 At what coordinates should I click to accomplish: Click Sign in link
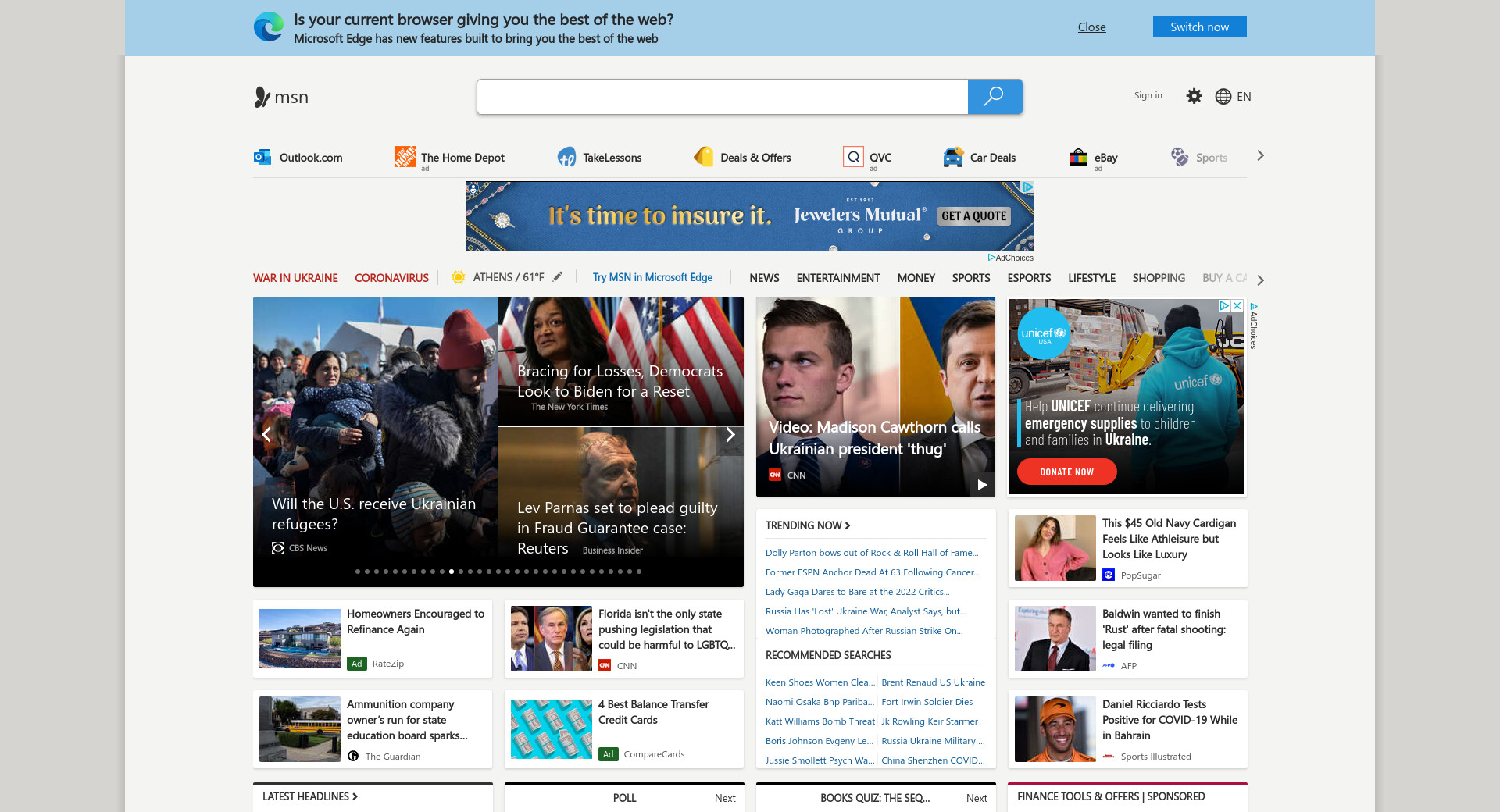1148,95
